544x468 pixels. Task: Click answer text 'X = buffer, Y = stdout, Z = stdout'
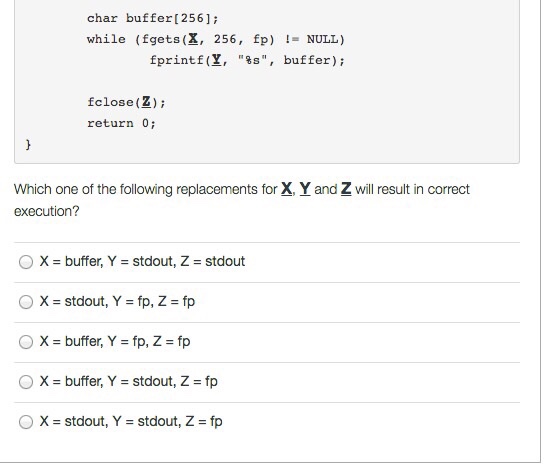[x=142, y=261]
